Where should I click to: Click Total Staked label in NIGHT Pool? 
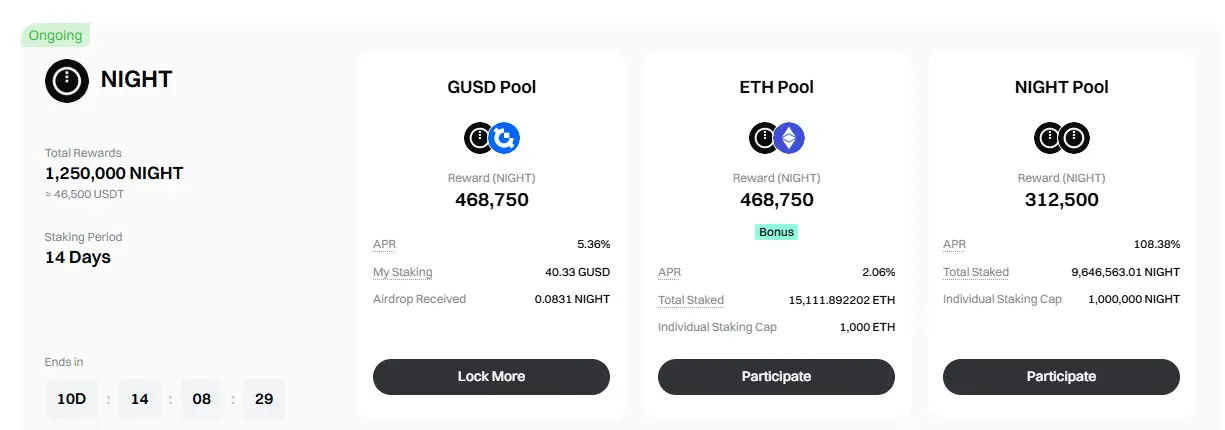coord(976,272)
